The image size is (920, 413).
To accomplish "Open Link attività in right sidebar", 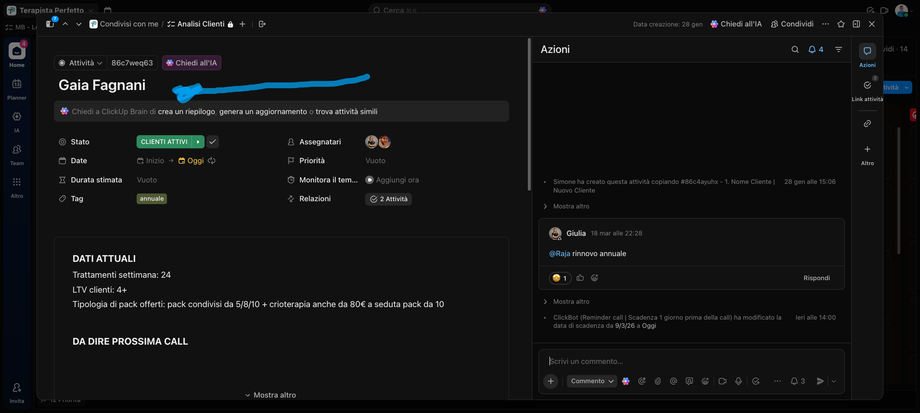I will coord(867,90).
